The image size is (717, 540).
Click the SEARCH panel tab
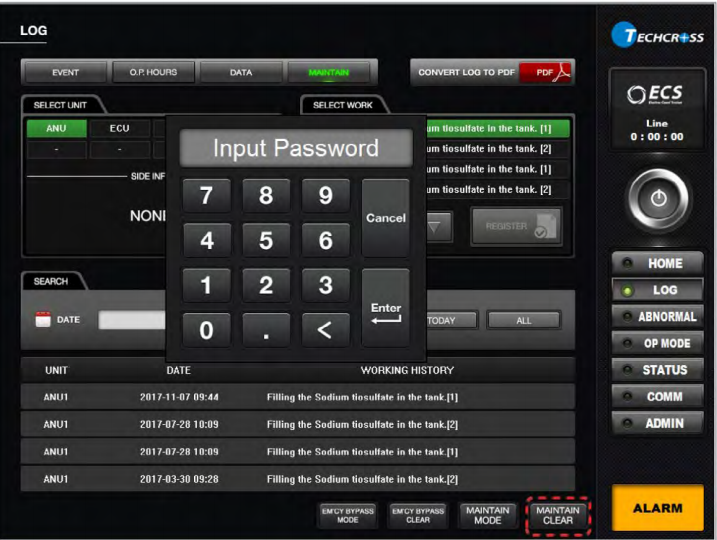pyautogui.click(x=51, y=281)
